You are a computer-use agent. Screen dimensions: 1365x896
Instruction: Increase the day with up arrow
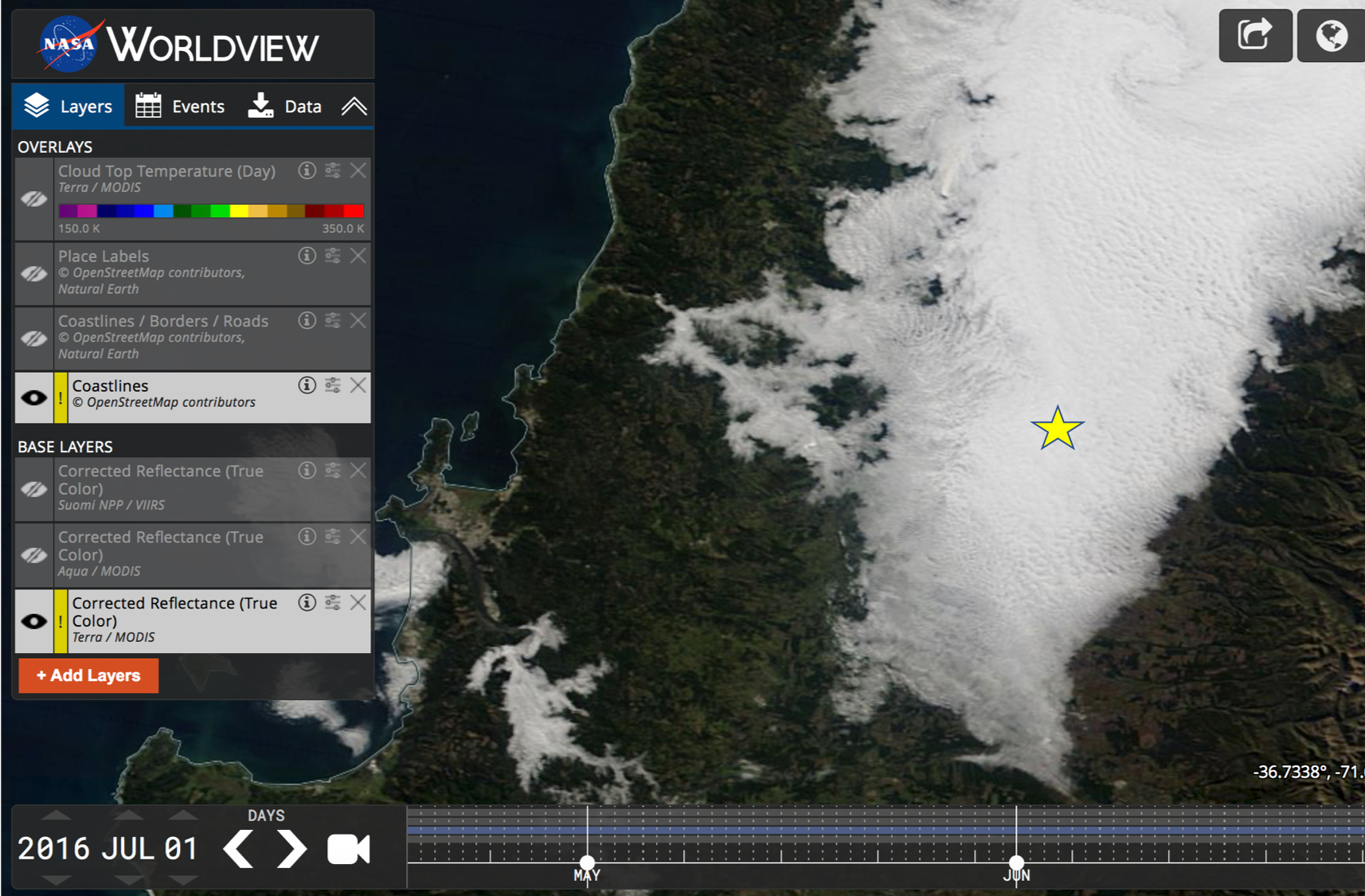(x=183, y=815)
